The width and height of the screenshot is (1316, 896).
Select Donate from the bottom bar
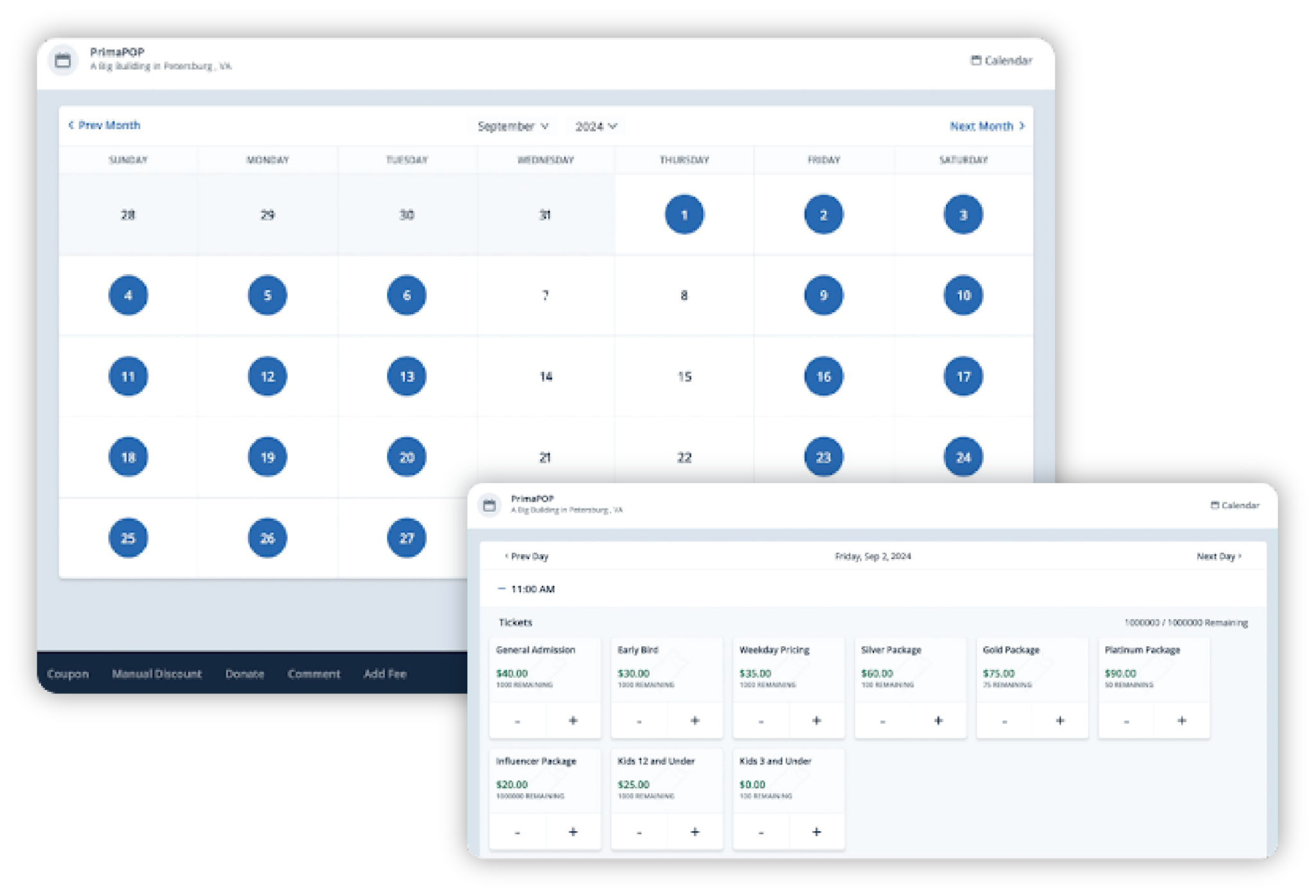click(244, 674)
